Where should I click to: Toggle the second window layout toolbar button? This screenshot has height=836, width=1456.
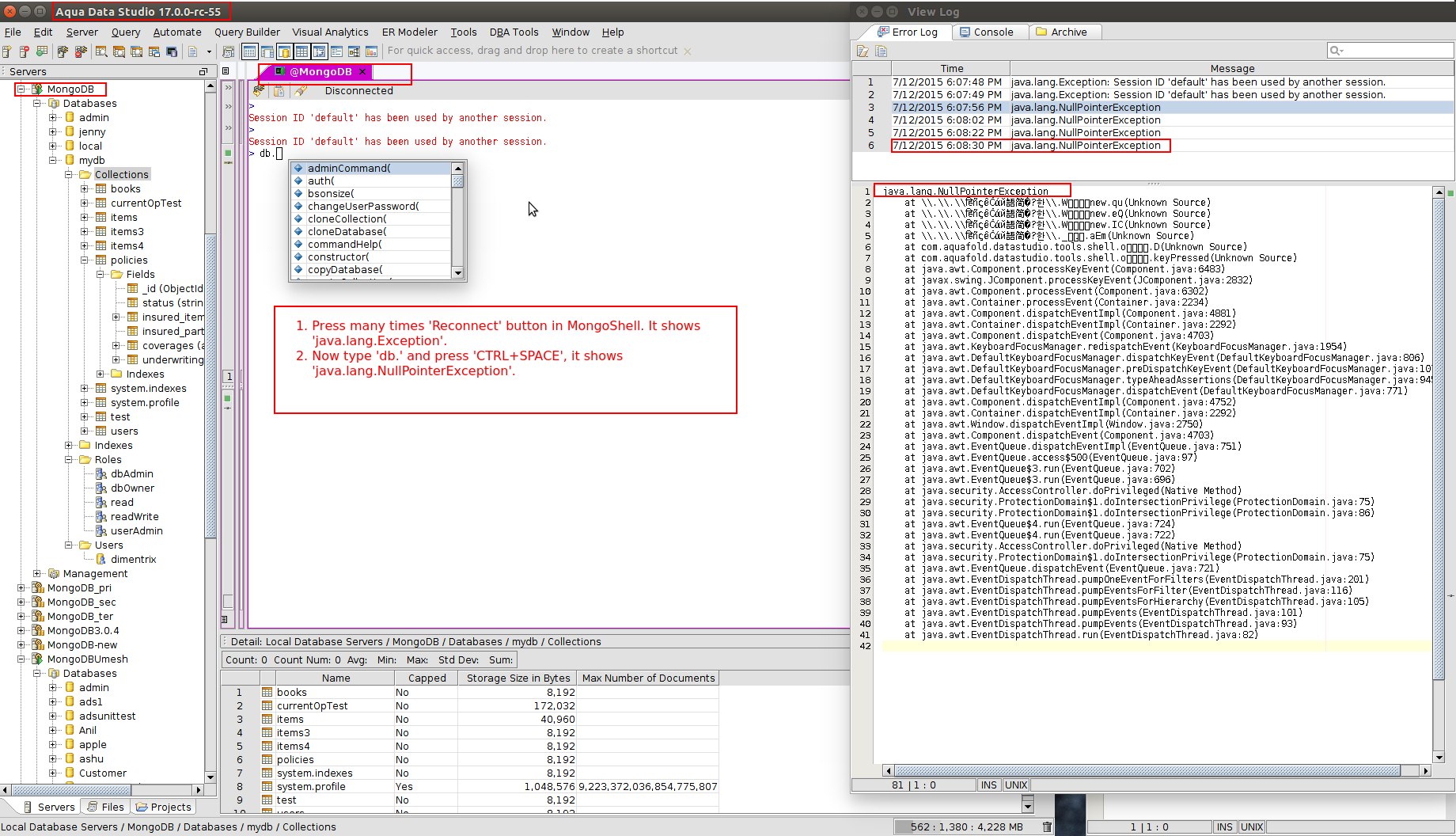(267, 51)
